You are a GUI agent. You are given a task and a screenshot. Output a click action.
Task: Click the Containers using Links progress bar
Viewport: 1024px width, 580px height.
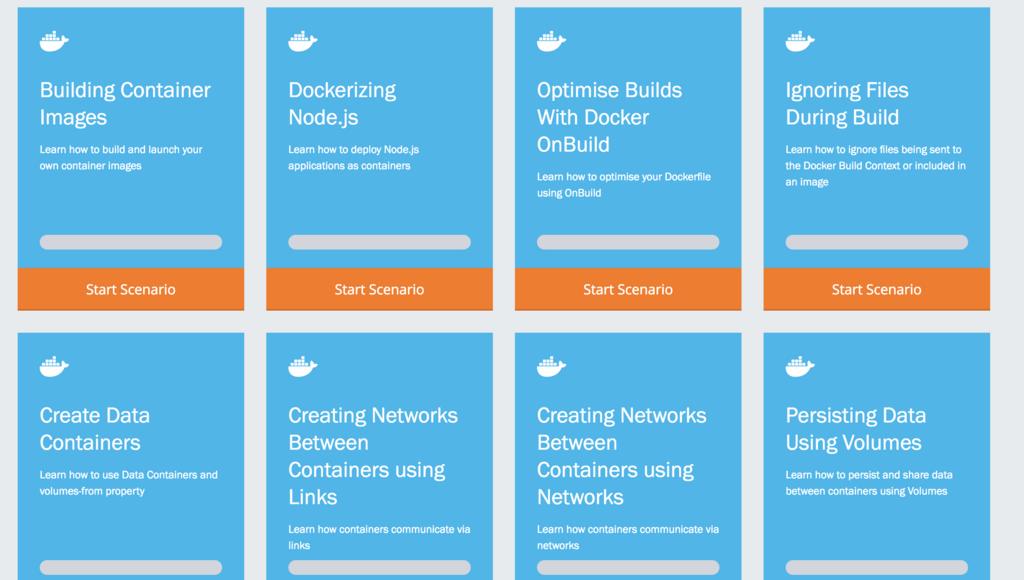(x=379, y=568)
